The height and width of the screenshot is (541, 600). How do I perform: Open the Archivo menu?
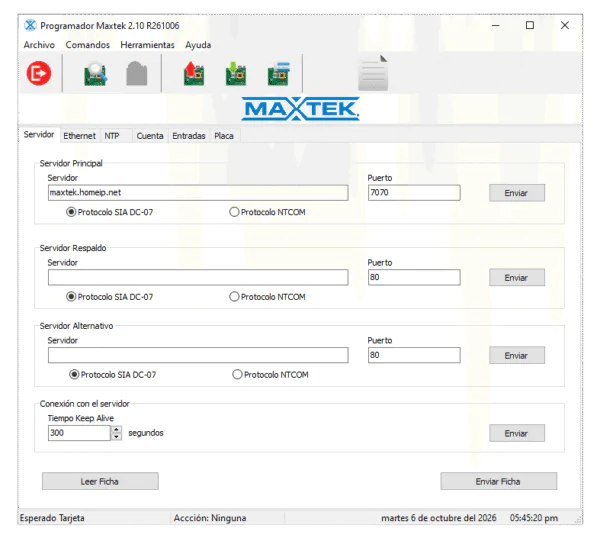(39, 45)
